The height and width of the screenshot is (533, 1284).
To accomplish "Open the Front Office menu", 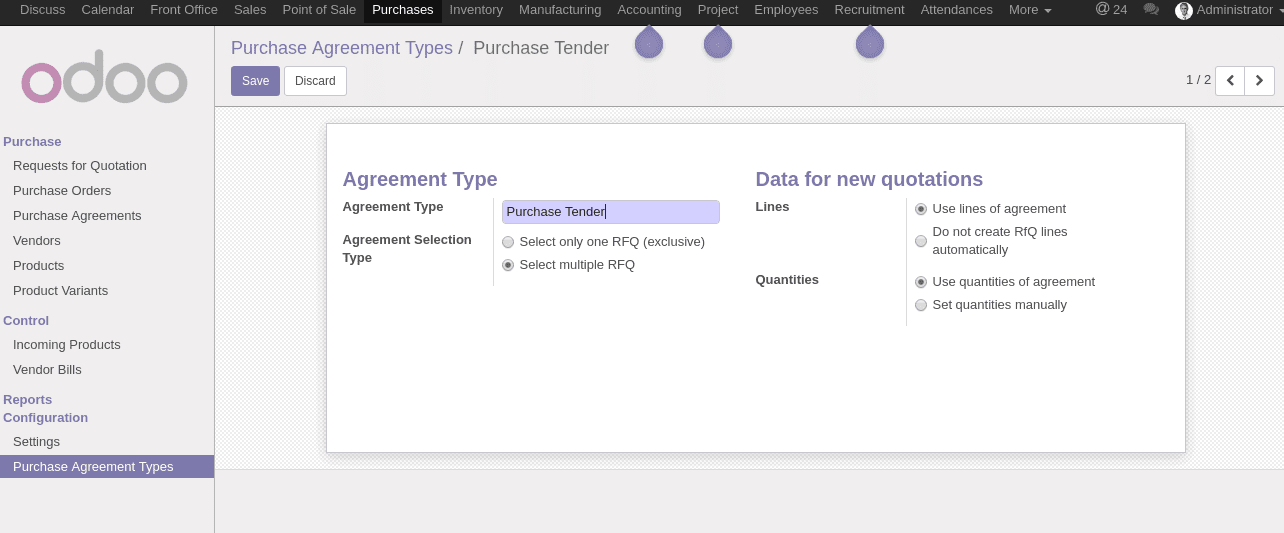I will 184,10.
